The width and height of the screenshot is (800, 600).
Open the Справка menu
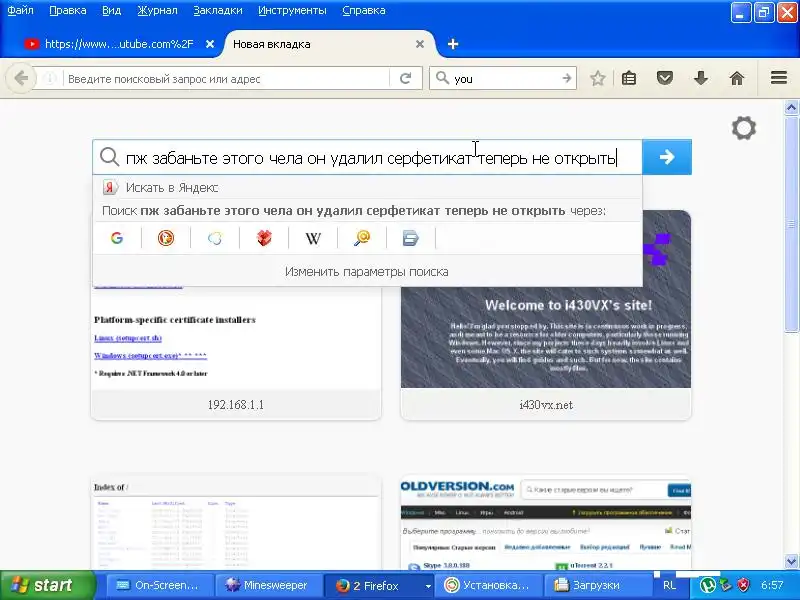coord(364,10)
